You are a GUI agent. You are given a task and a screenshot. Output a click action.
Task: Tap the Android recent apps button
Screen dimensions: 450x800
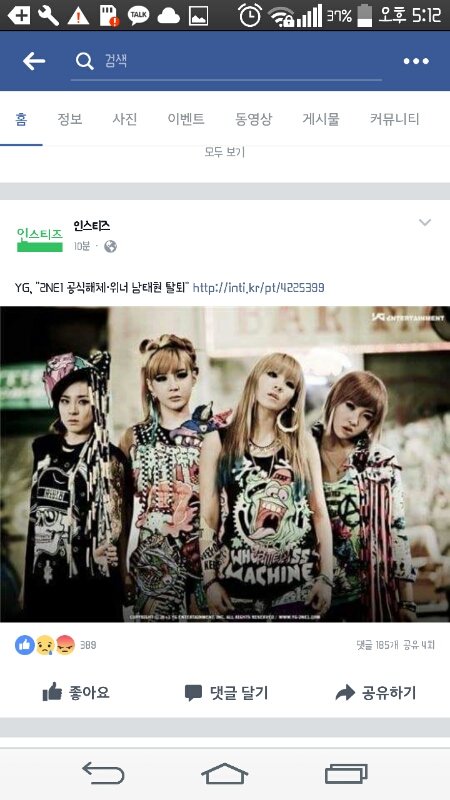coord(346,773)
